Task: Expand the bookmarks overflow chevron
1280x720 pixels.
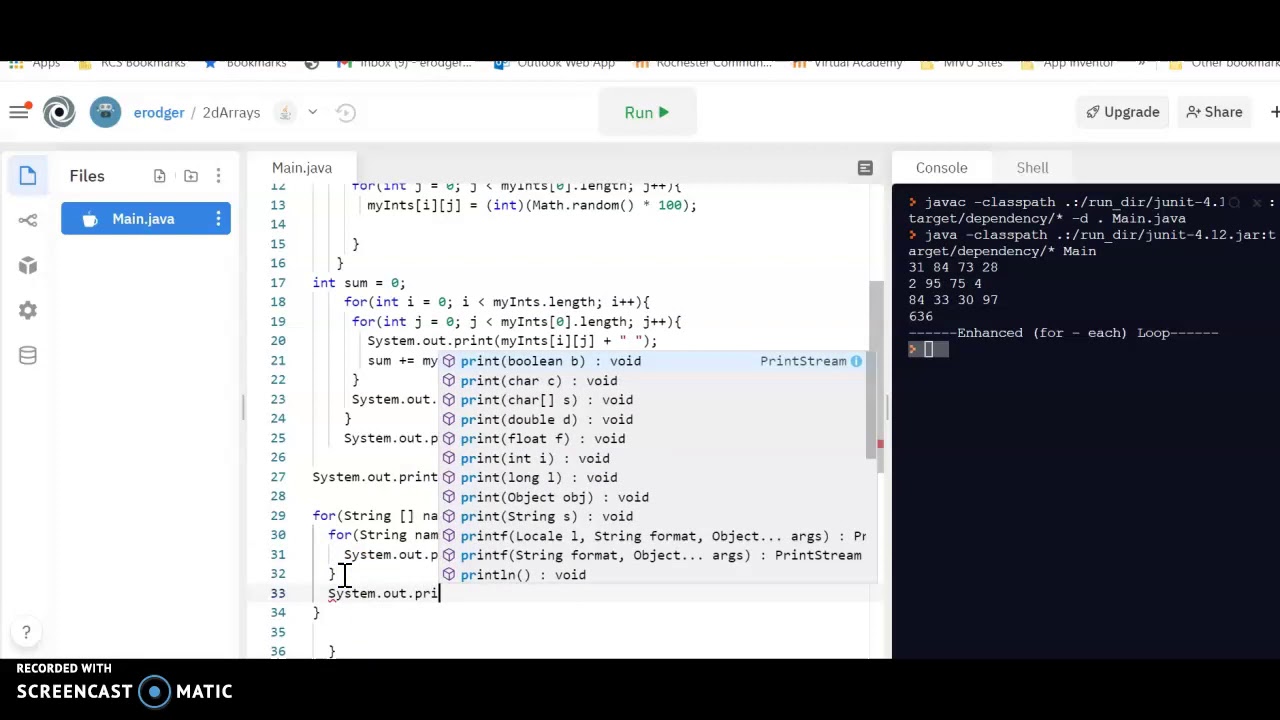Action: (1141, 62)
